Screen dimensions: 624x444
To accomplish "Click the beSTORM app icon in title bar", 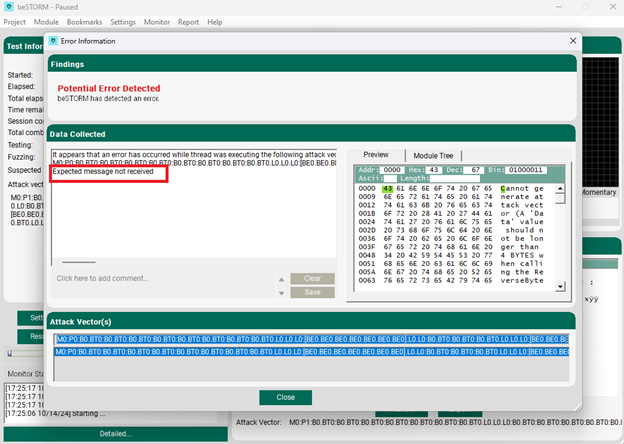I will coord(9,7).
